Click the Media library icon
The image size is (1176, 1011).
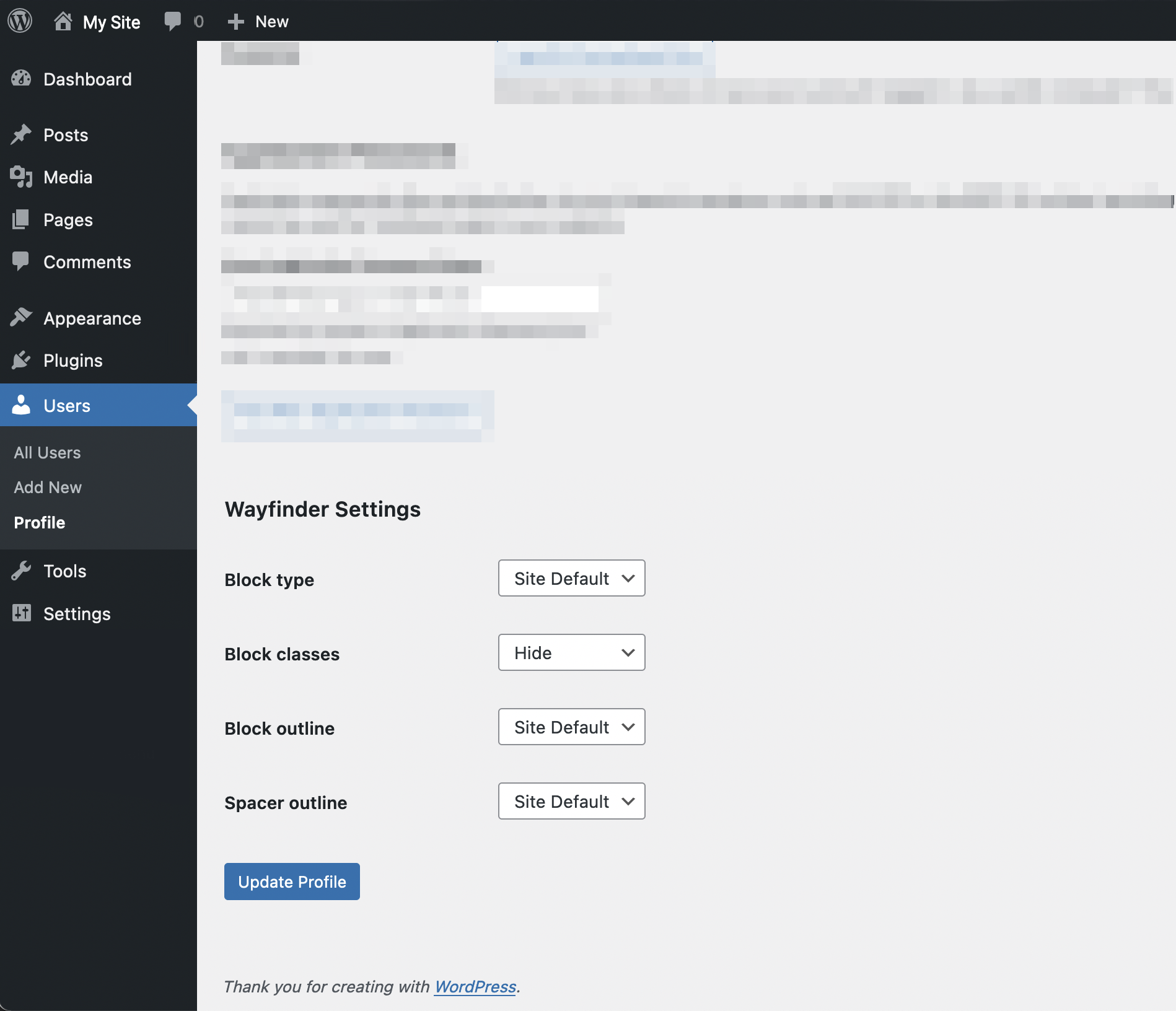coord(21,177)
